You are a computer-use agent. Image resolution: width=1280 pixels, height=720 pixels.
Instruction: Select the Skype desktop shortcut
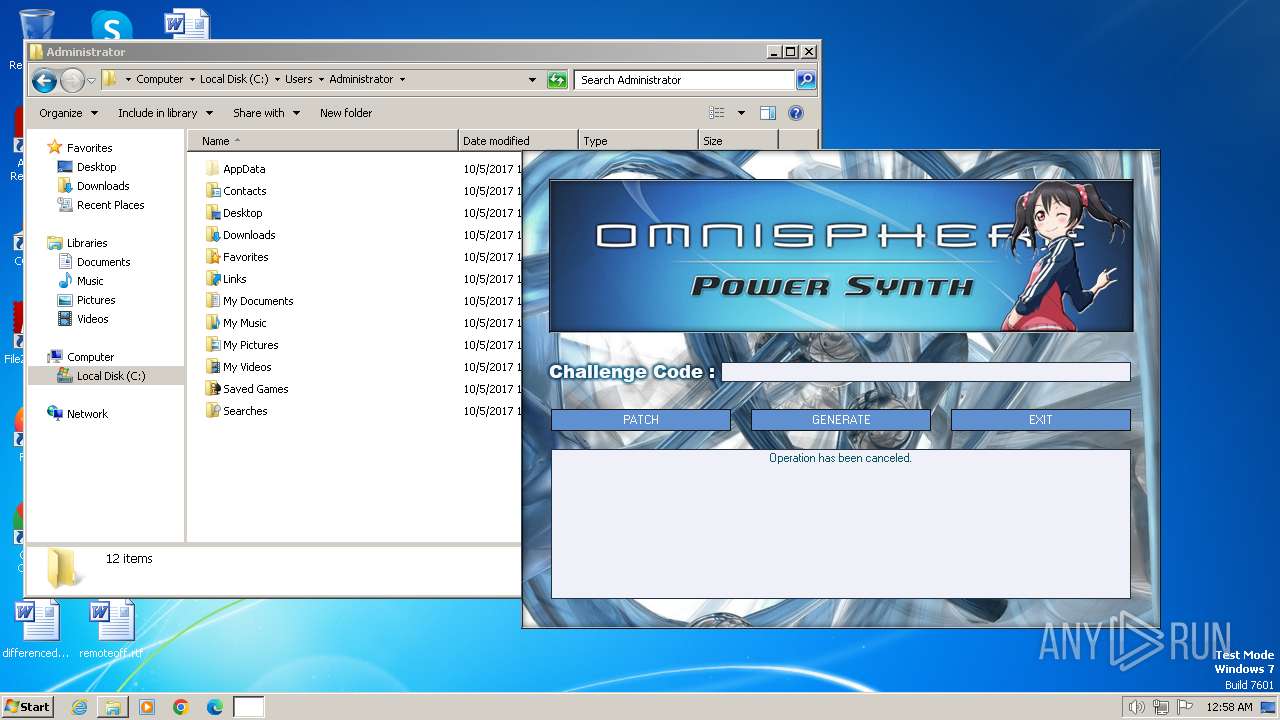[111, 28]
